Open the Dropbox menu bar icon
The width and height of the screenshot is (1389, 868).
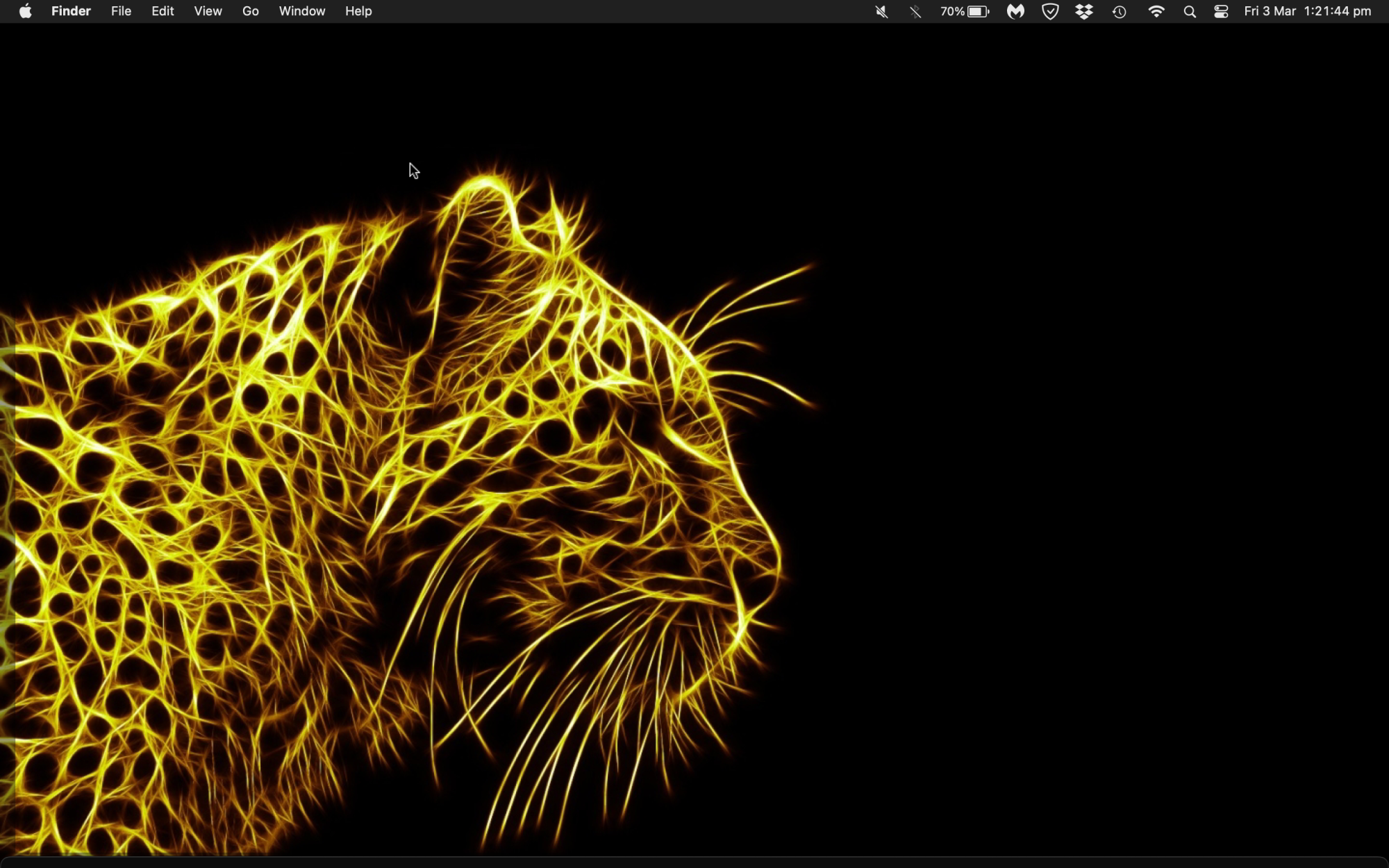pos(1084,12)
